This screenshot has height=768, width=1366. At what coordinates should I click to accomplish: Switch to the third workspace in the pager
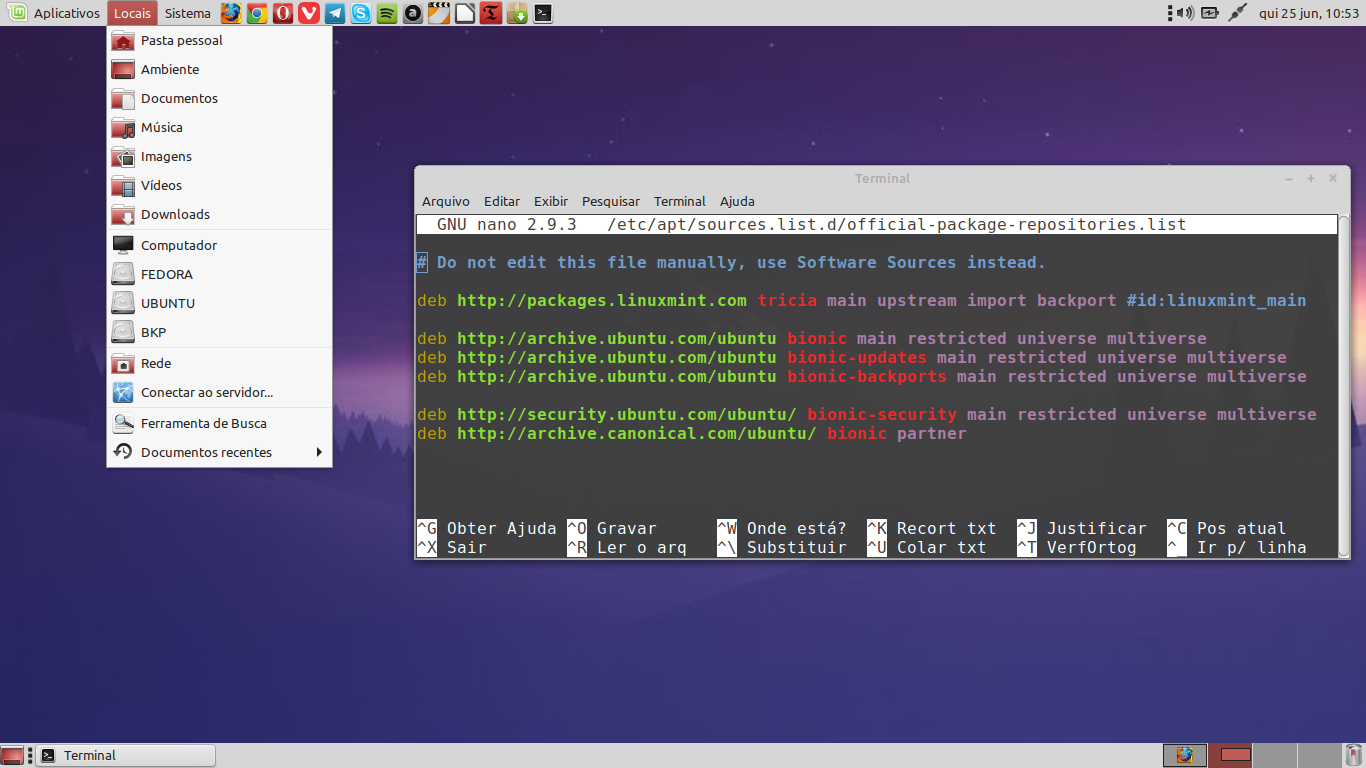click(1275, 755)
